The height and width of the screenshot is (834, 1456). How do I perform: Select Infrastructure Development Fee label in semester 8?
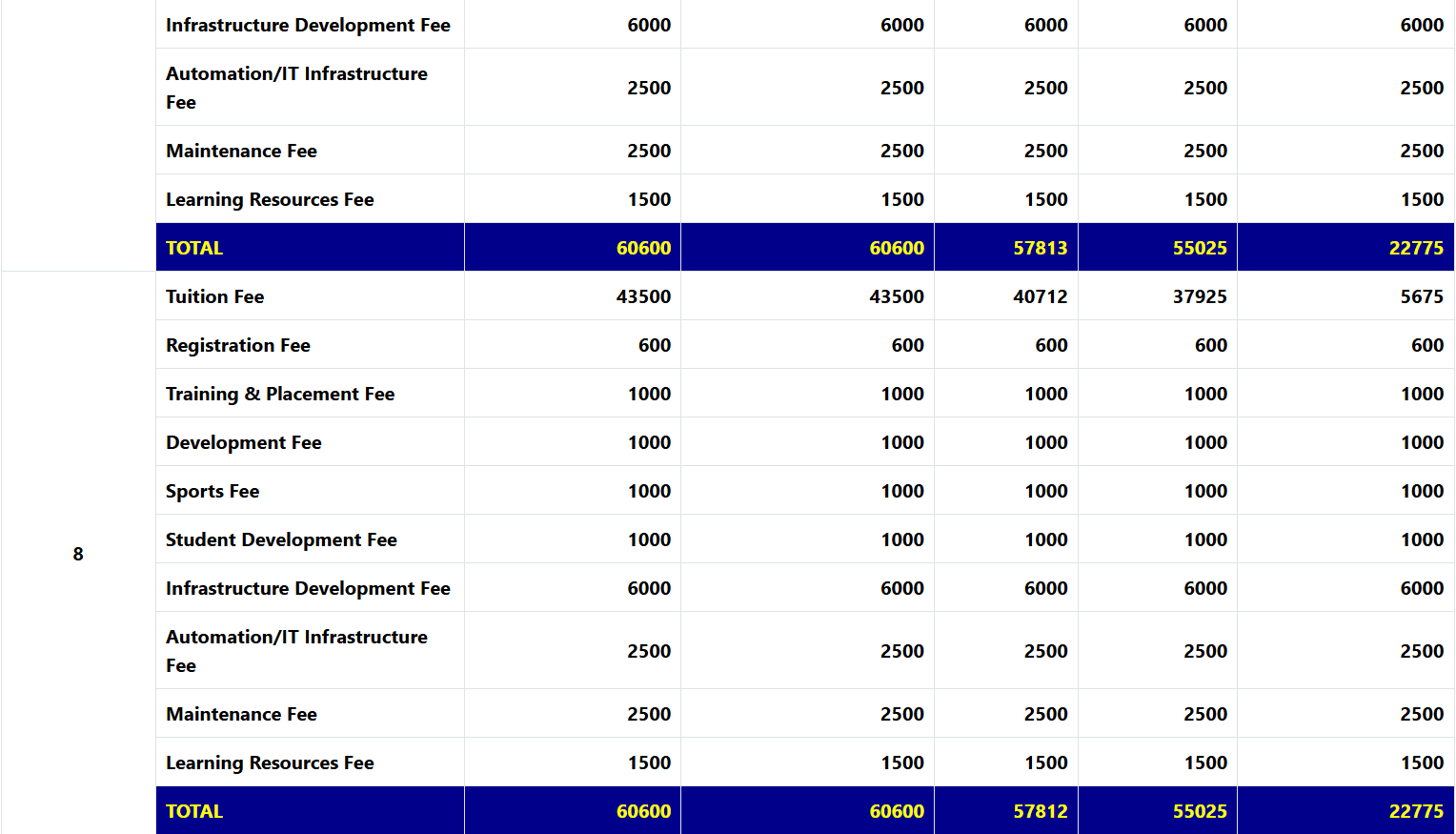pos(308,588)
